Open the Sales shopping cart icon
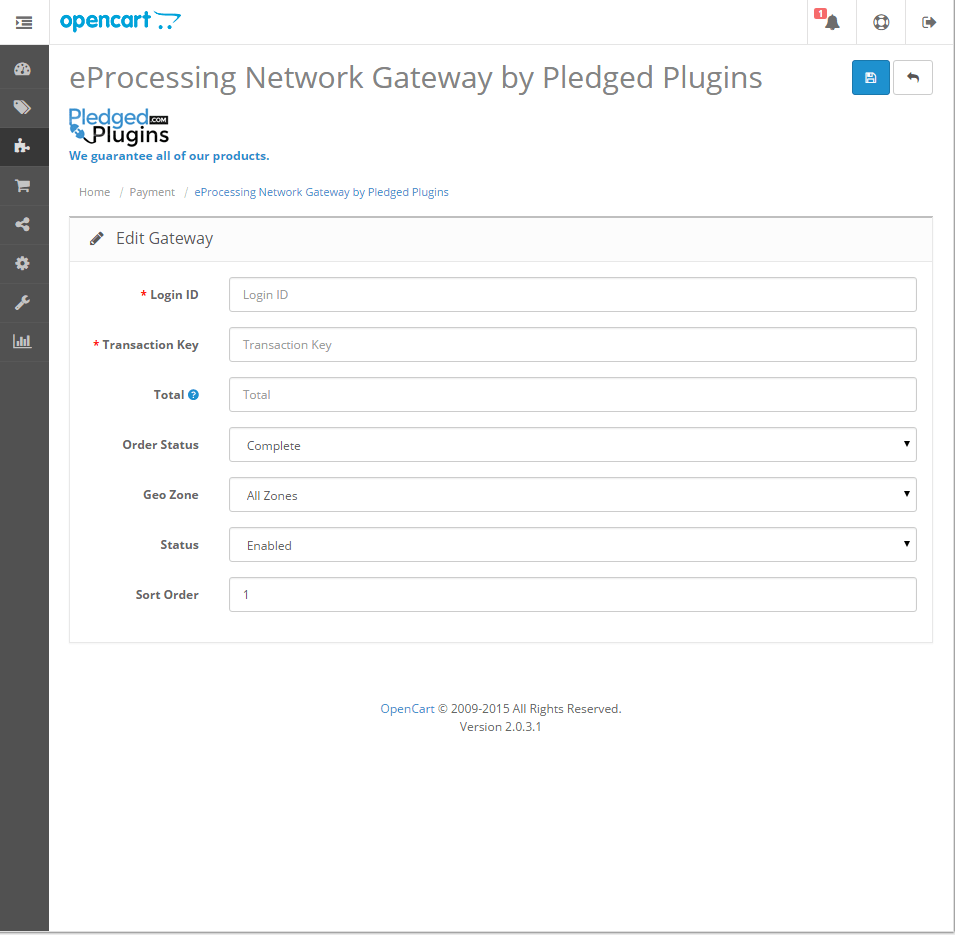This screenshot has height=935, width=955. pos(22,185)
